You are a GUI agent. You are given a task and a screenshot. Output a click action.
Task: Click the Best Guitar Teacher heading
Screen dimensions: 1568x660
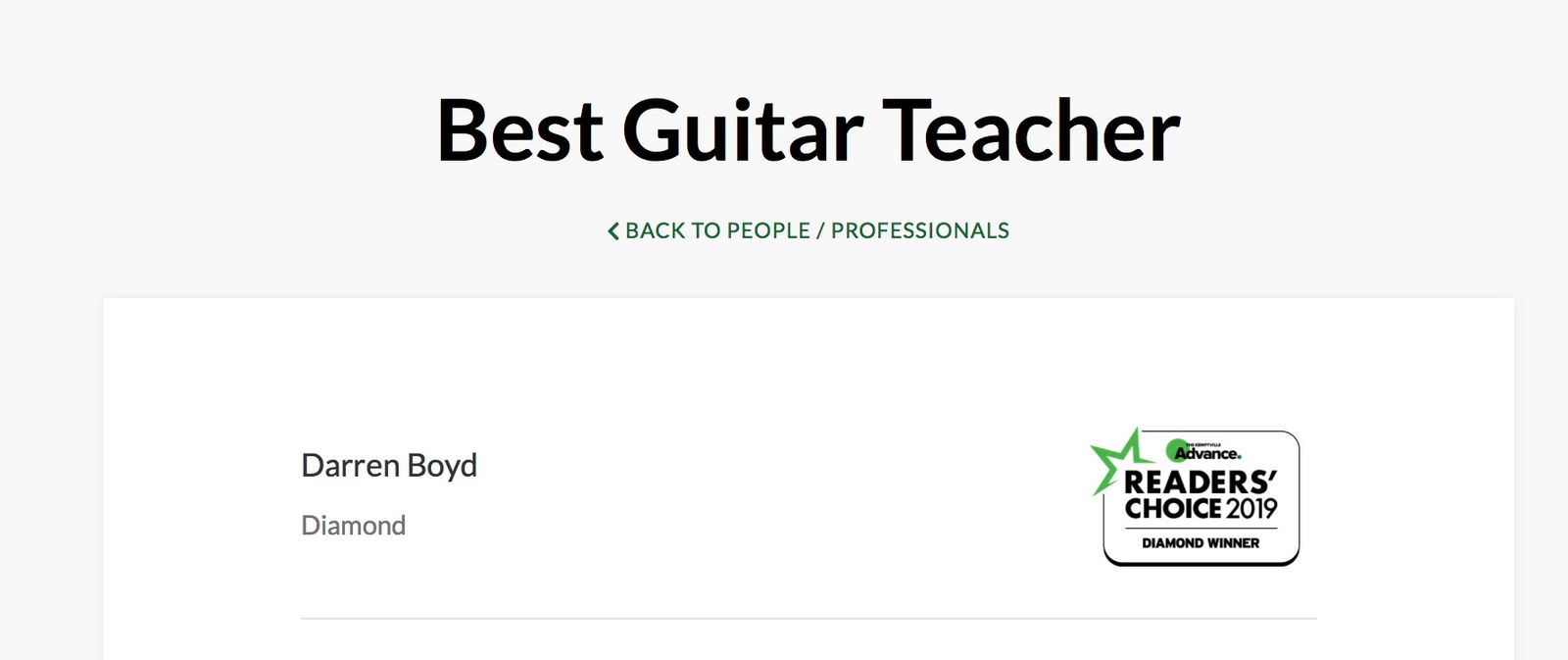[808, 130]
